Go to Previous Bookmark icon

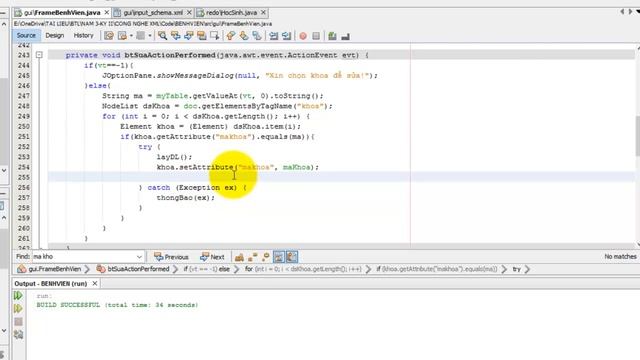pos(231,36)
